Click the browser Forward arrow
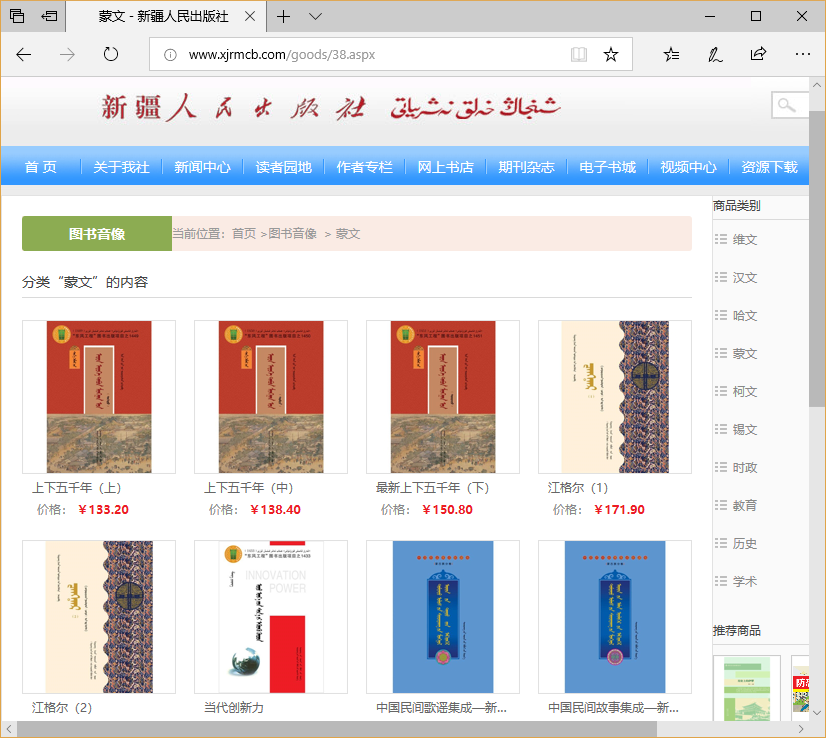Viewport: 826px width, 738px height. coord(67,54)
